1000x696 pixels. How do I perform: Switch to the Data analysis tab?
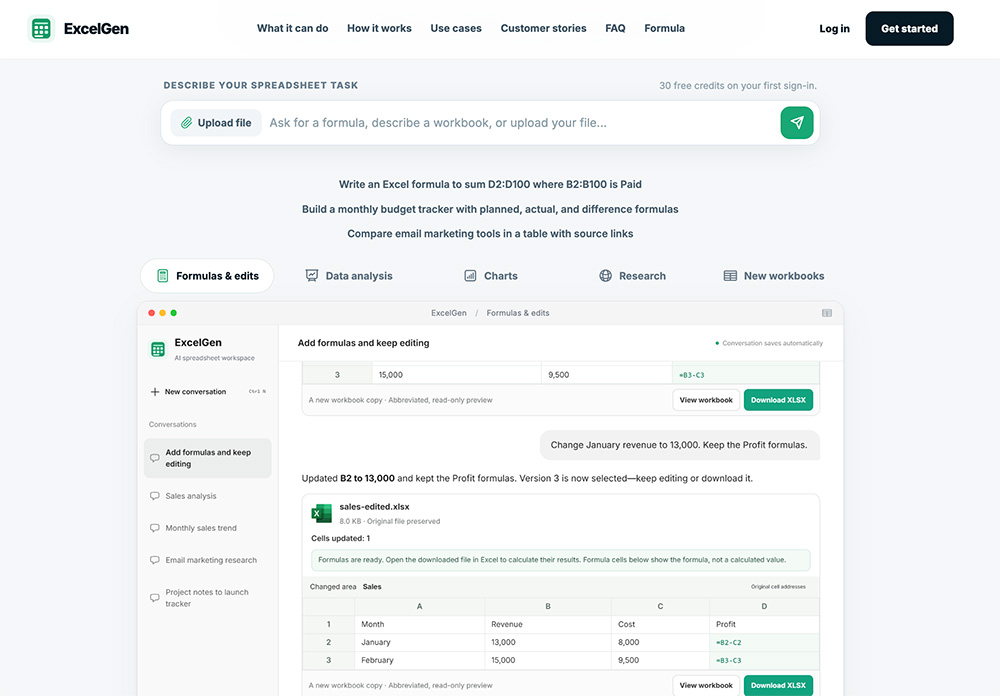pyautogui.click(x=349, y=276)
